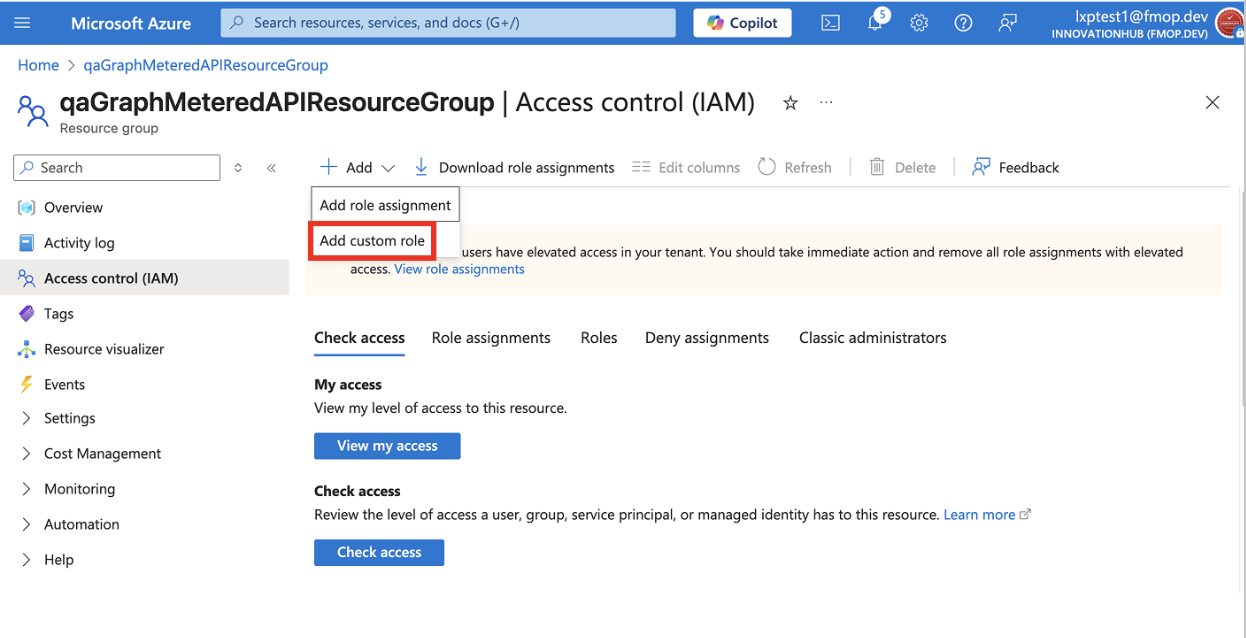
Task: Click the Refresh circular arrow icon
Action: pos(767,167)
